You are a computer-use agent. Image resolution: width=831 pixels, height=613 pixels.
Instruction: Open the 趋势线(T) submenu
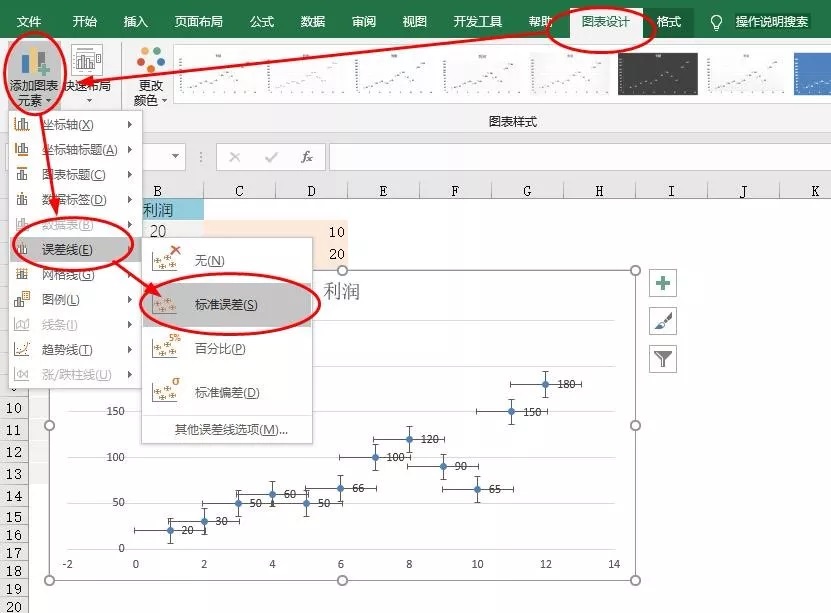pos(75,350)
